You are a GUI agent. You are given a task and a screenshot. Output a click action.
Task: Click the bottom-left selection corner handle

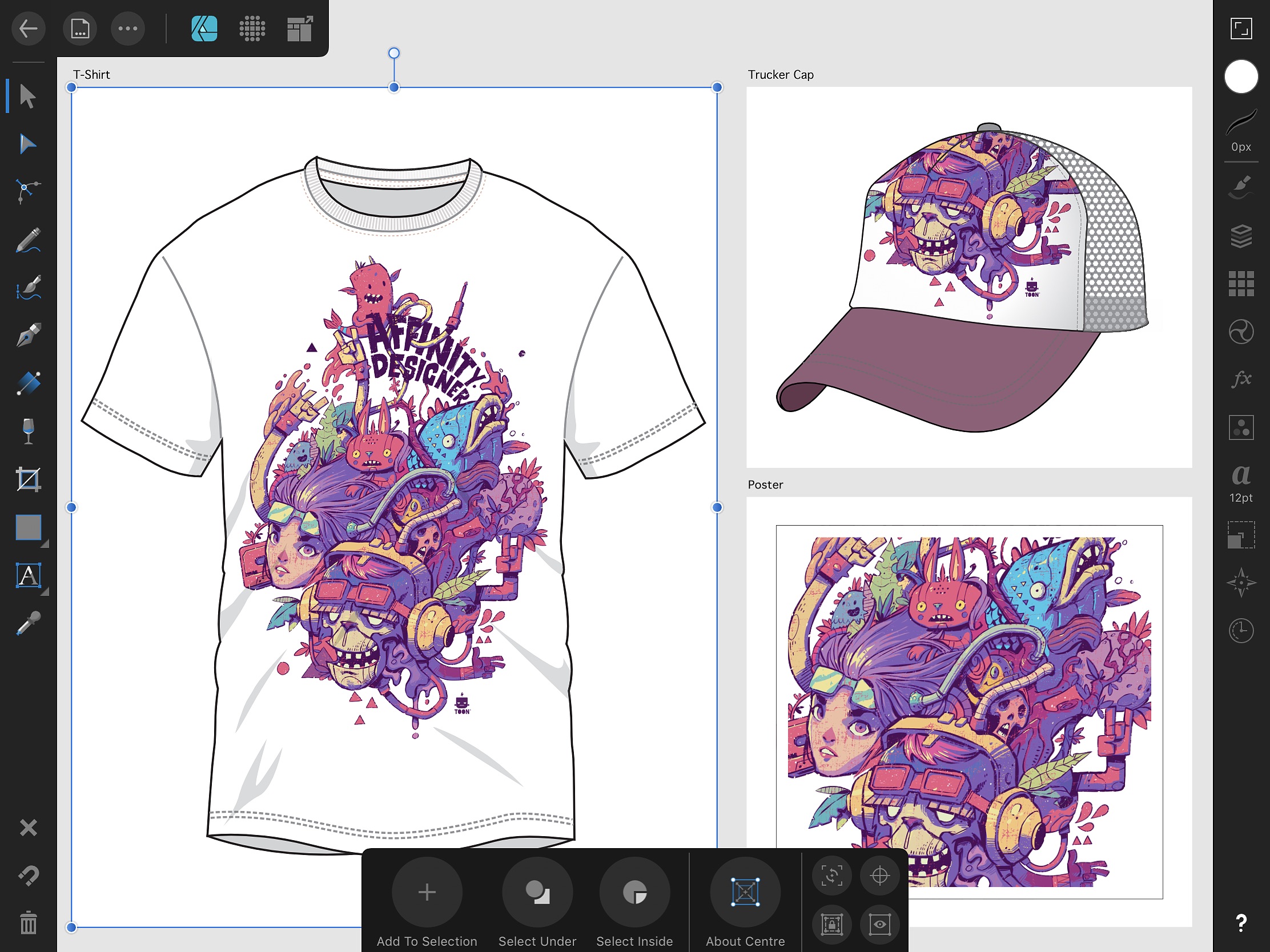click(x=71, y=927)
